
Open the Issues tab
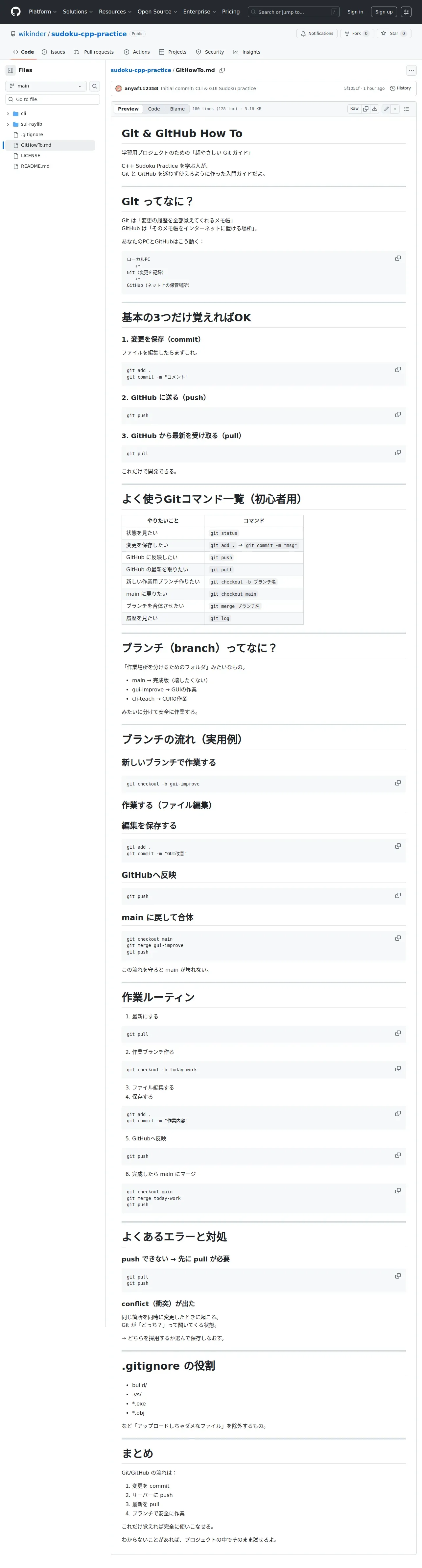pos(54,52)
